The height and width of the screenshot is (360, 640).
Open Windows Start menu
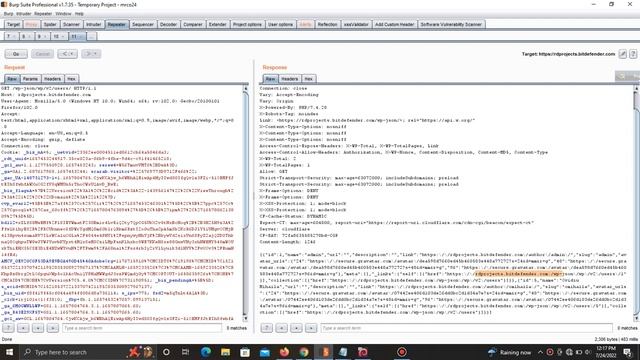9,352
